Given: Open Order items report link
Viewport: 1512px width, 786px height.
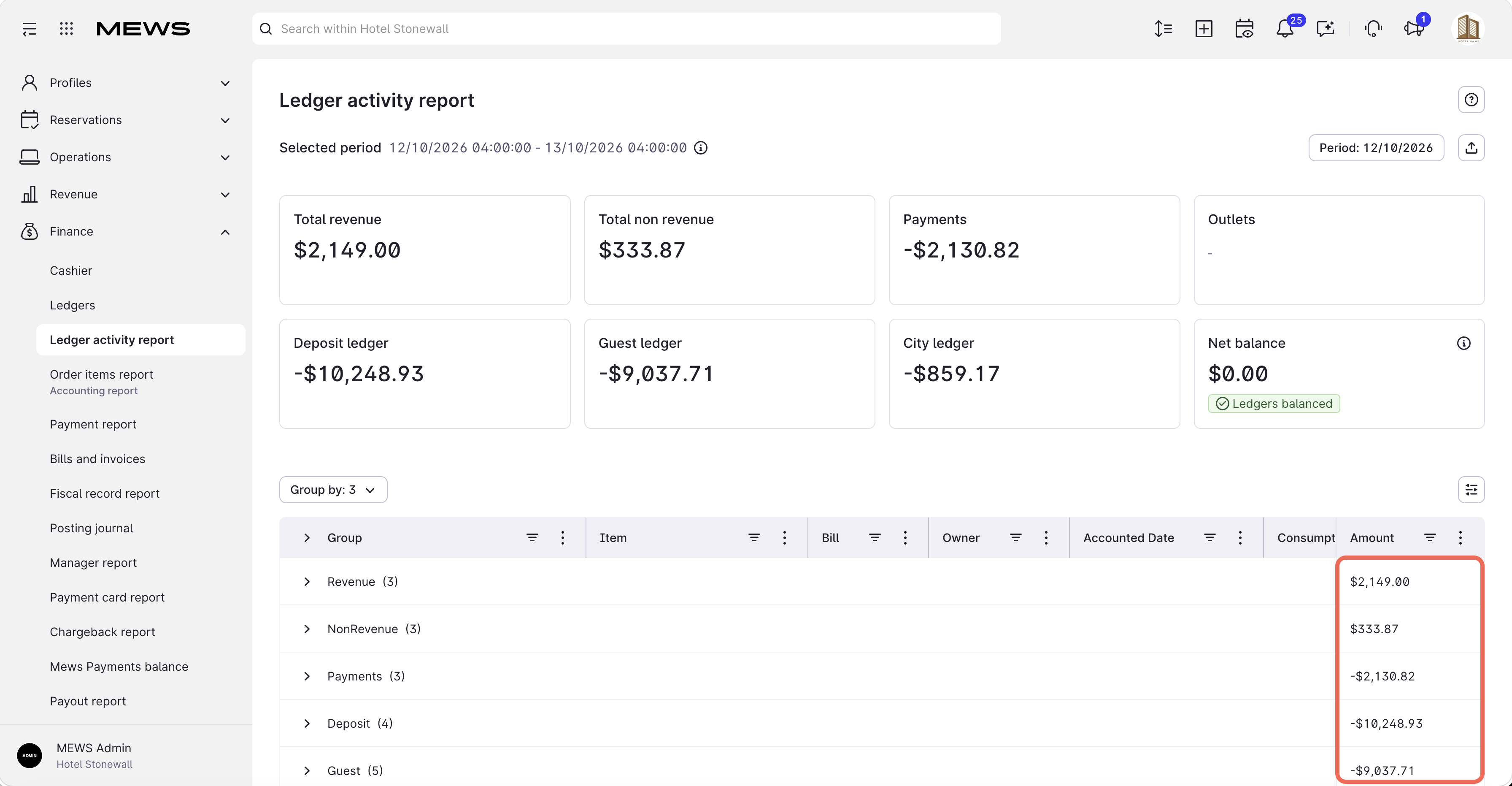Looking at the screenshot, I should click(x=102, y=375).
